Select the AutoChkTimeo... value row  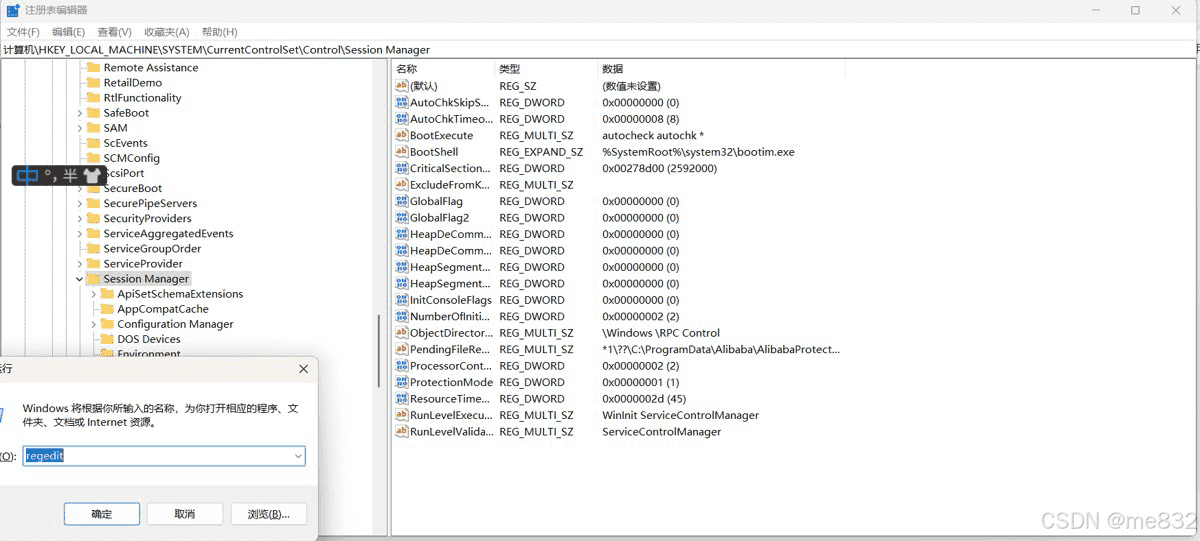620,119
